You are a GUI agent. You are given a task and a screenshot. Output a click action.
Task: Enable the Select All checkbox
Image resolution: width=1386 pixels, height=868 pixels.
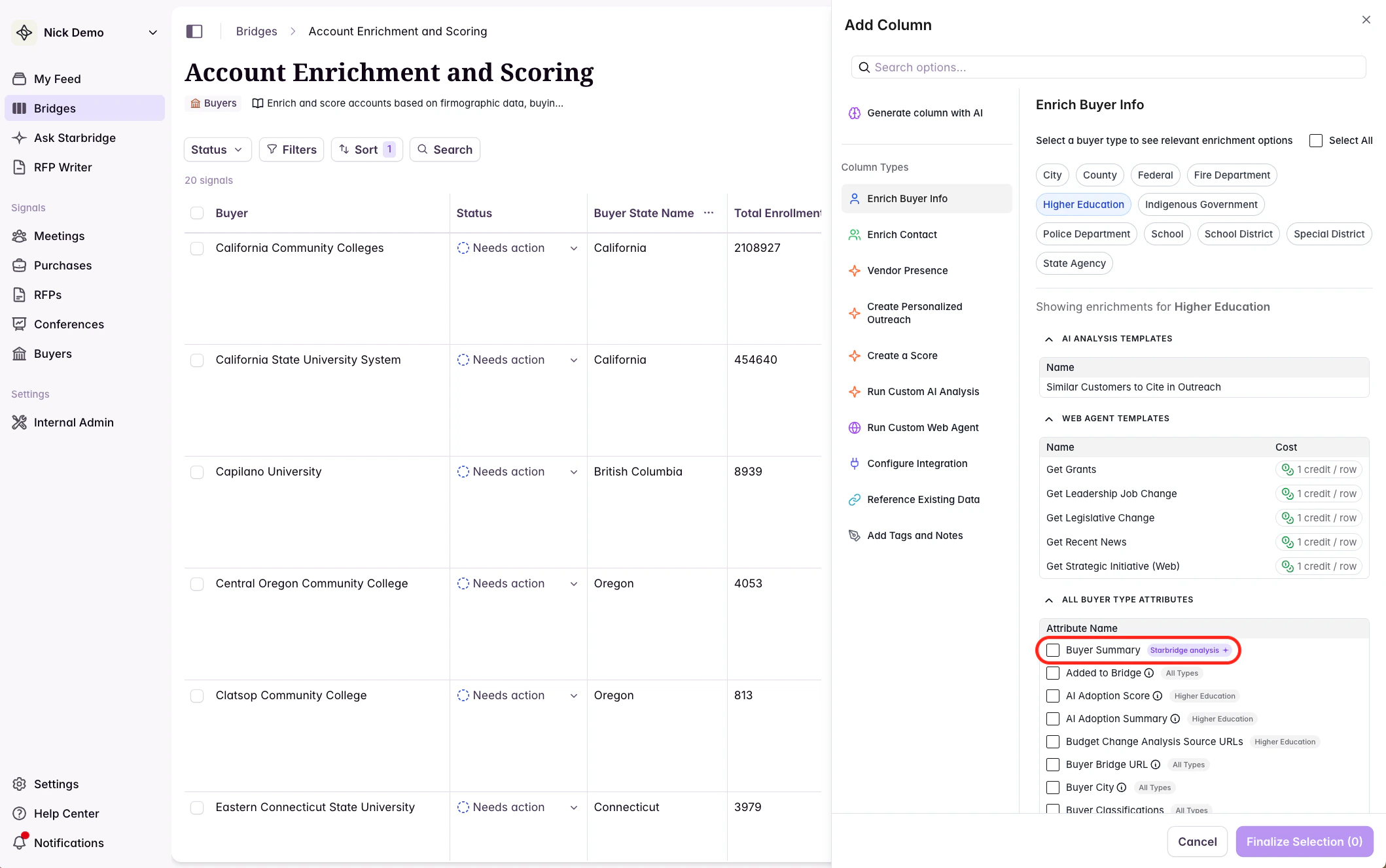coord(1316,141)
